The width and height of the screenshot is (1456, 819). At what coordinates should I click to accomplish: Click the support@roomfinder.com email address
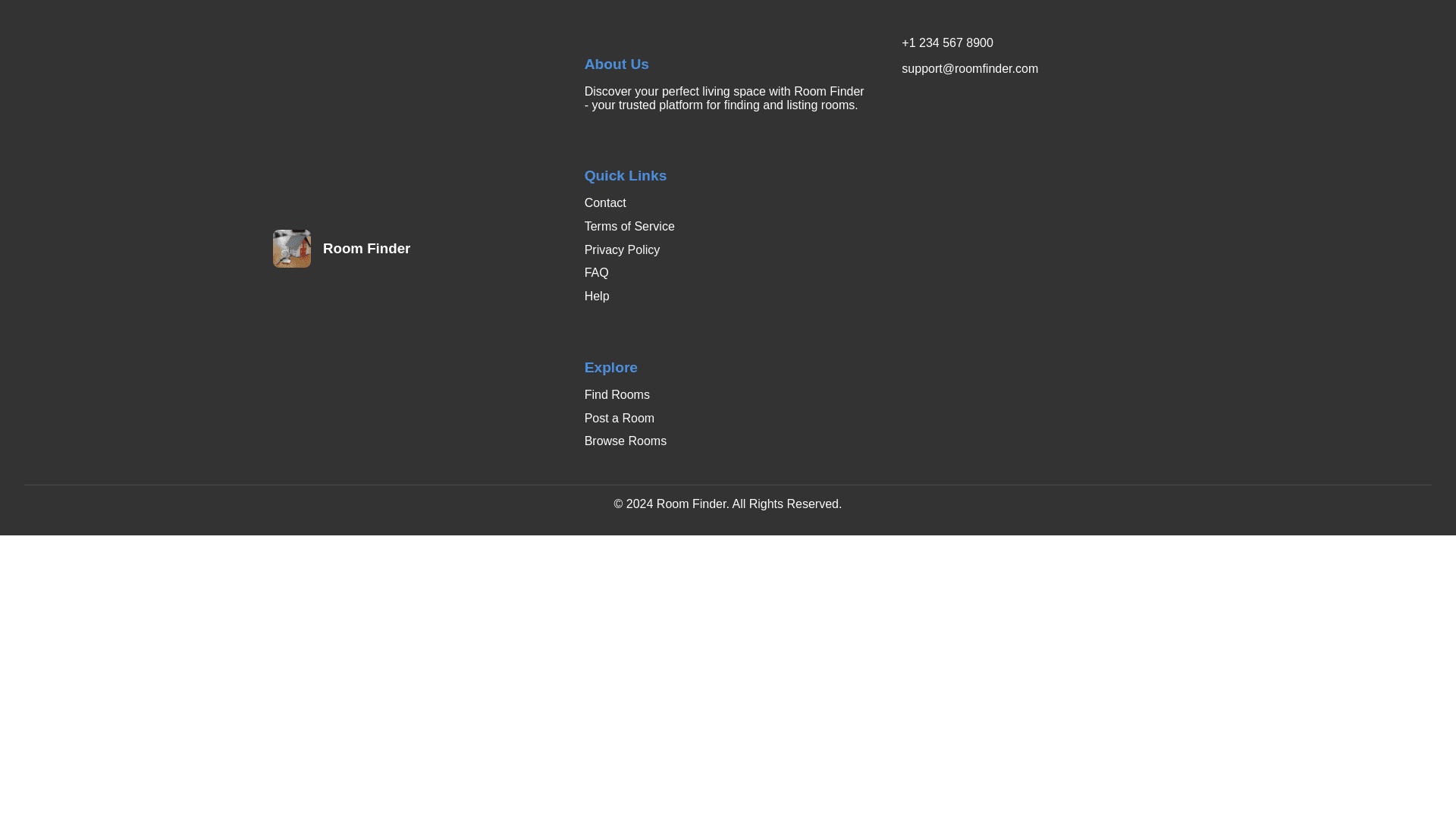click(969, 69)
